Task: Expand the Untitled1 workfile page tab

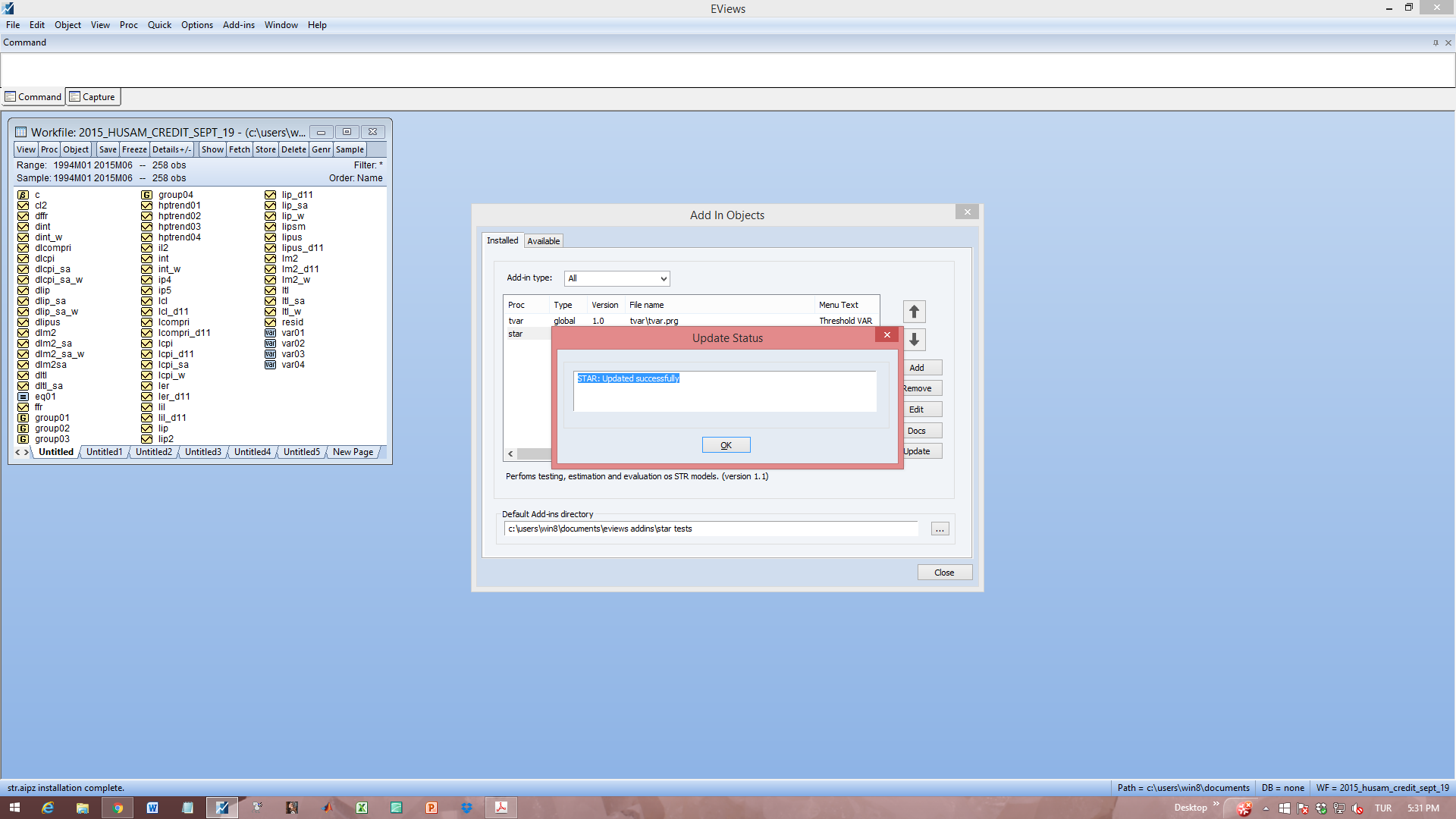Action: pos(103,452)
